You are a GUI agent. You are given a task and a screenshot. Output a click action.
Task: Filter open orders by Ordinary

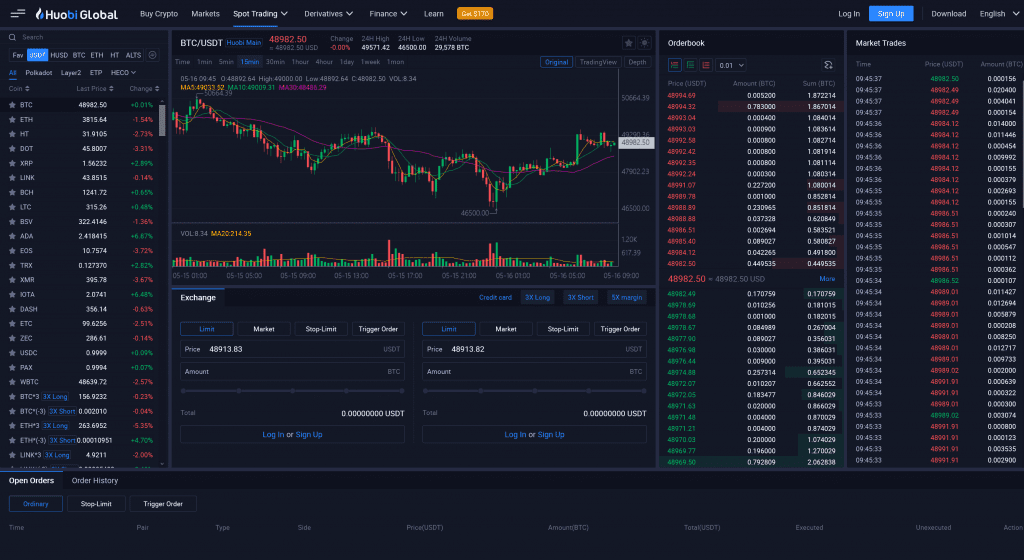[x=36, y=504]
